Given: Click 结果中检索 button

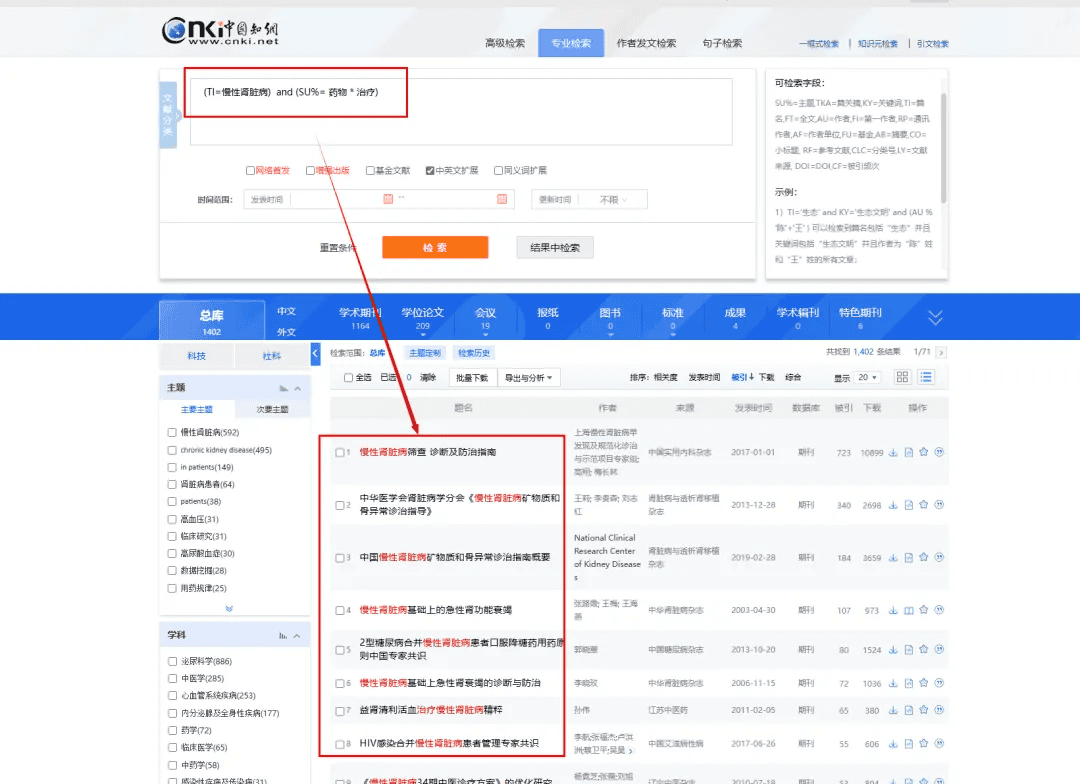Looking at the screenshot, I should tap(555, 247).
